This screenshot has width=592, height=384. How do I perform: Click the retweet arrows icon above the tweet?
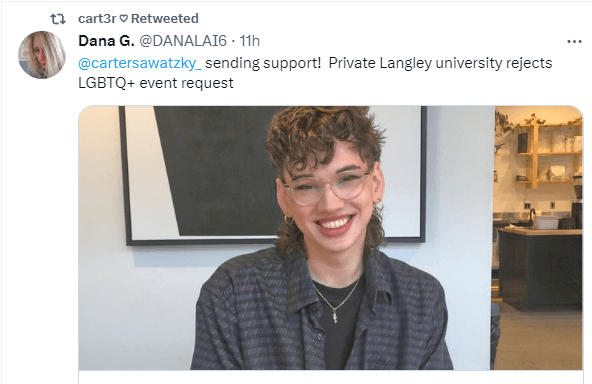58,19
